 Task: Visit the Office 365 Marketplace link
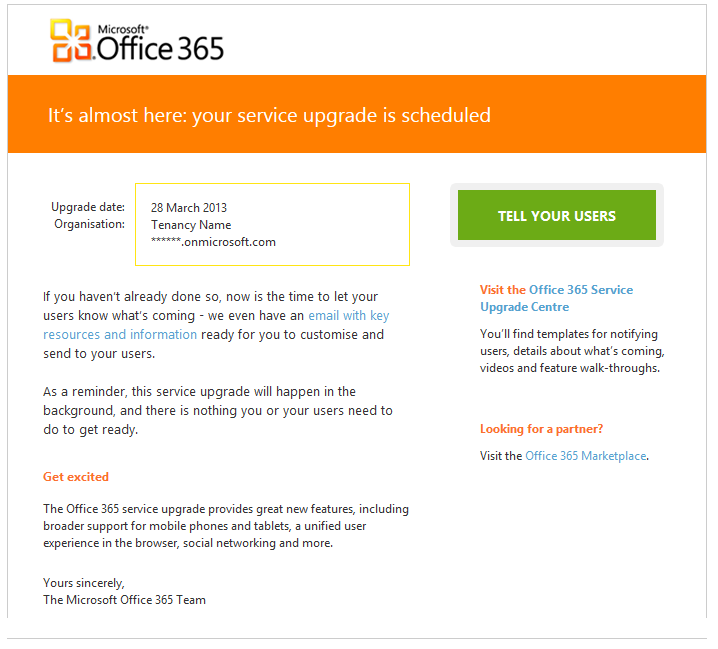586,456
